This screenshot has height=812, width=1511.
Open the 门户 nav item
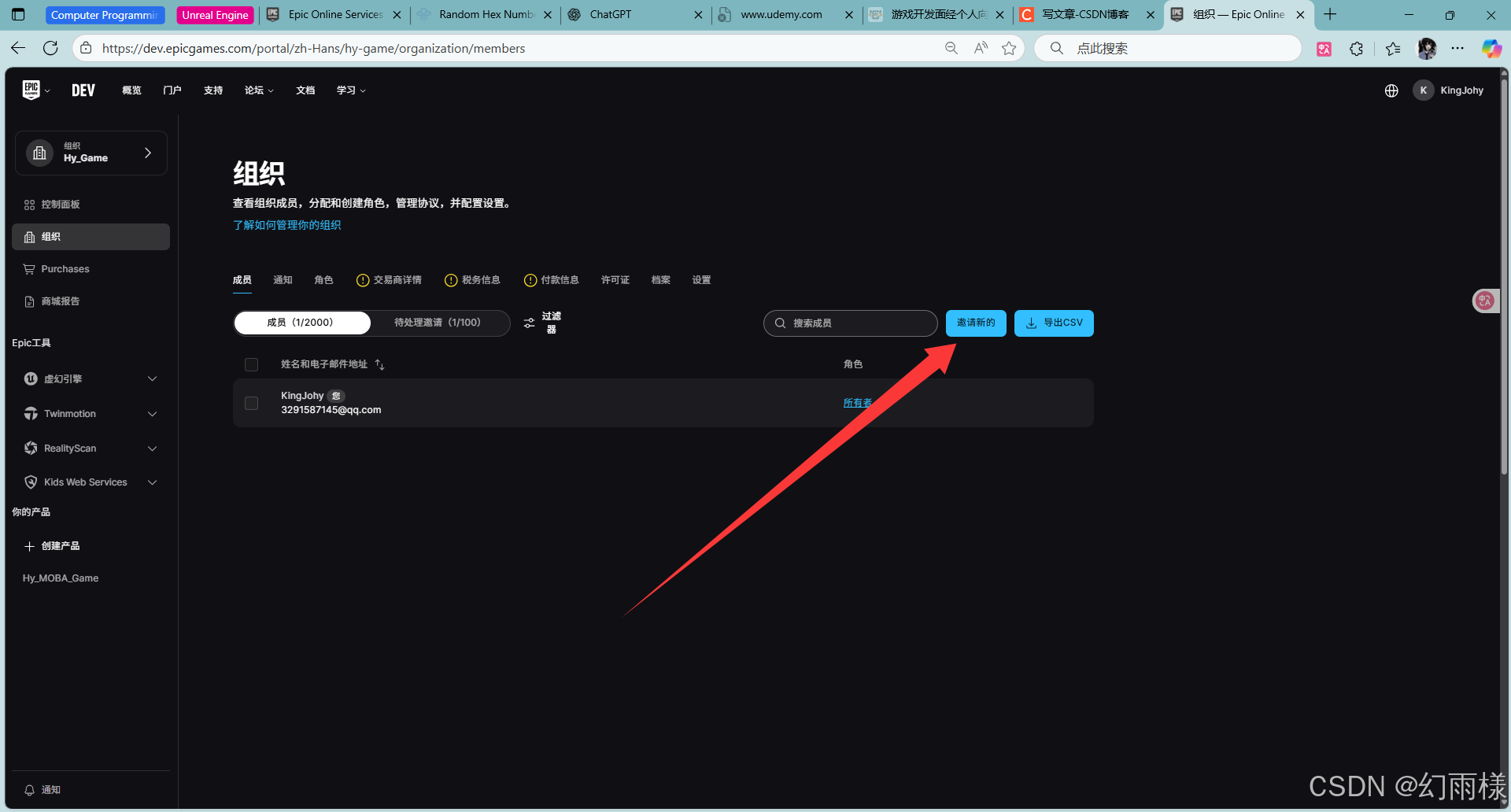pos(172,90)
